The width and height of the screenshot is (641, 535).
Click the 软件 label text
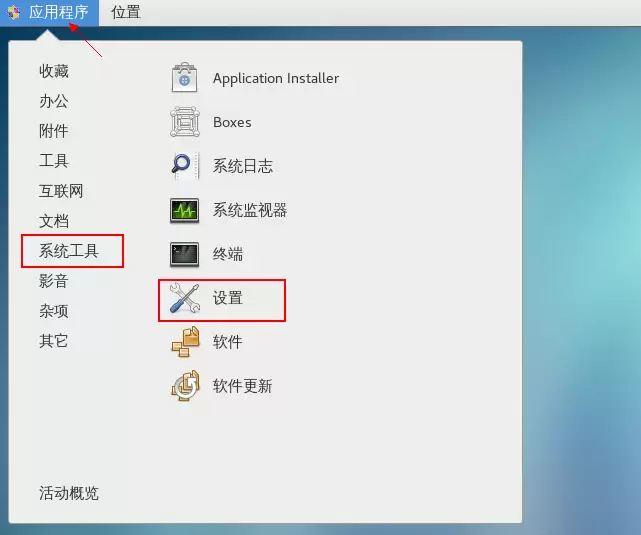pyautogui.click(x=228, y=342)
